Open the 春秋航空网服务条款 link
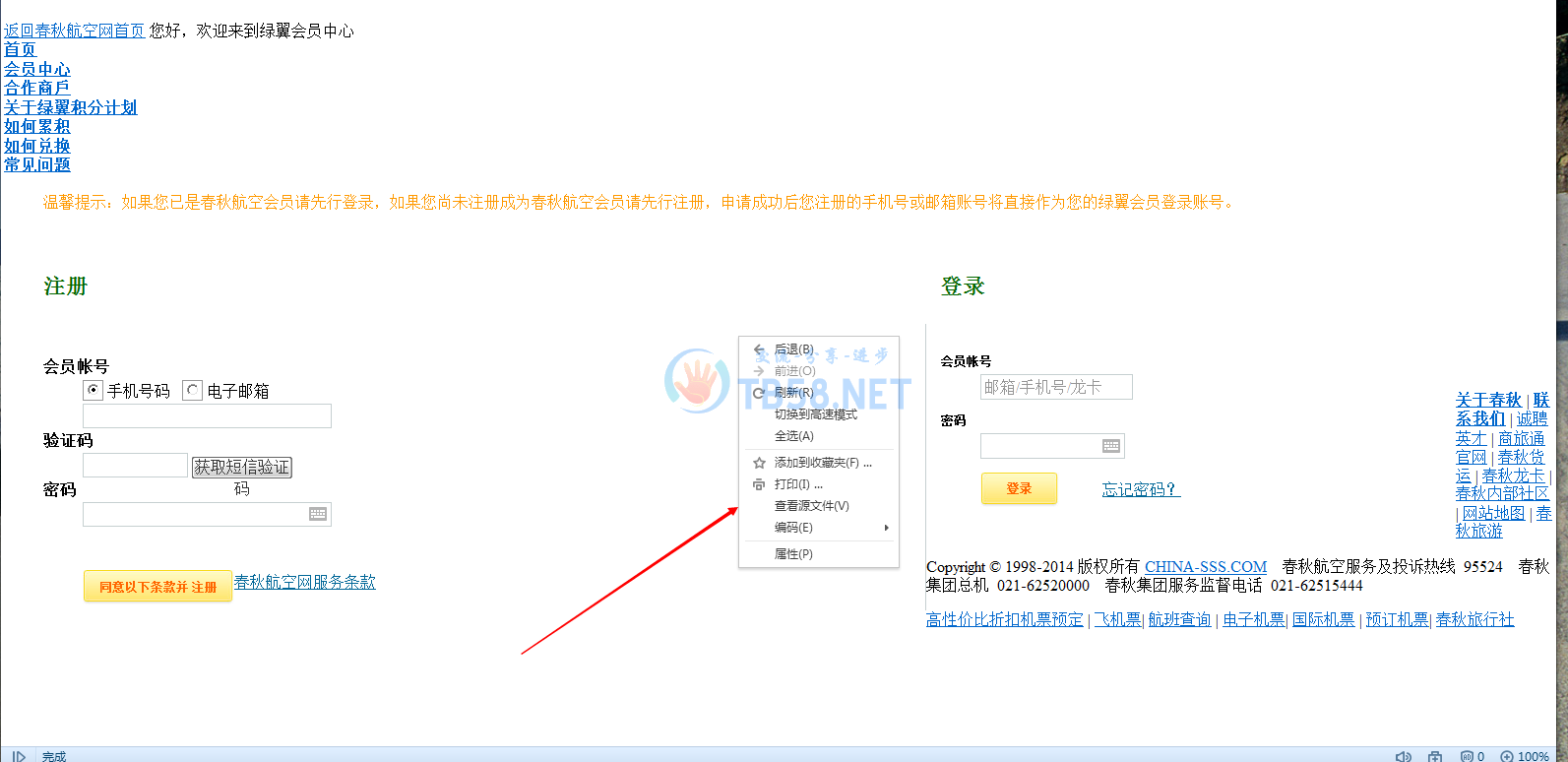1568x762 pixels. click(x=305, y=582)
